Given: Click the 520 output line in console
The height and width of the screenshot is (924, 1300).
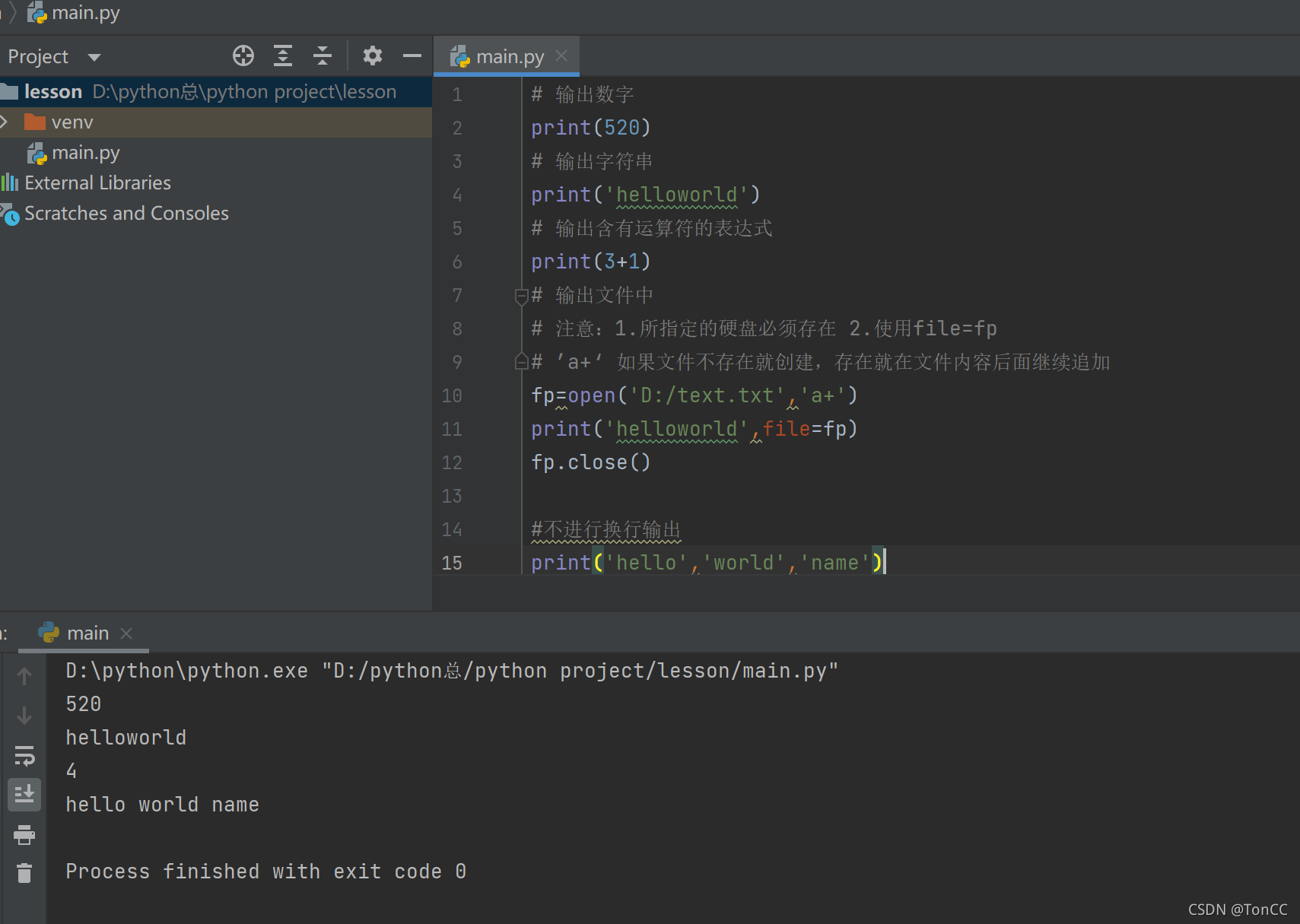Looking at the screenshot, I should point(84,704).
